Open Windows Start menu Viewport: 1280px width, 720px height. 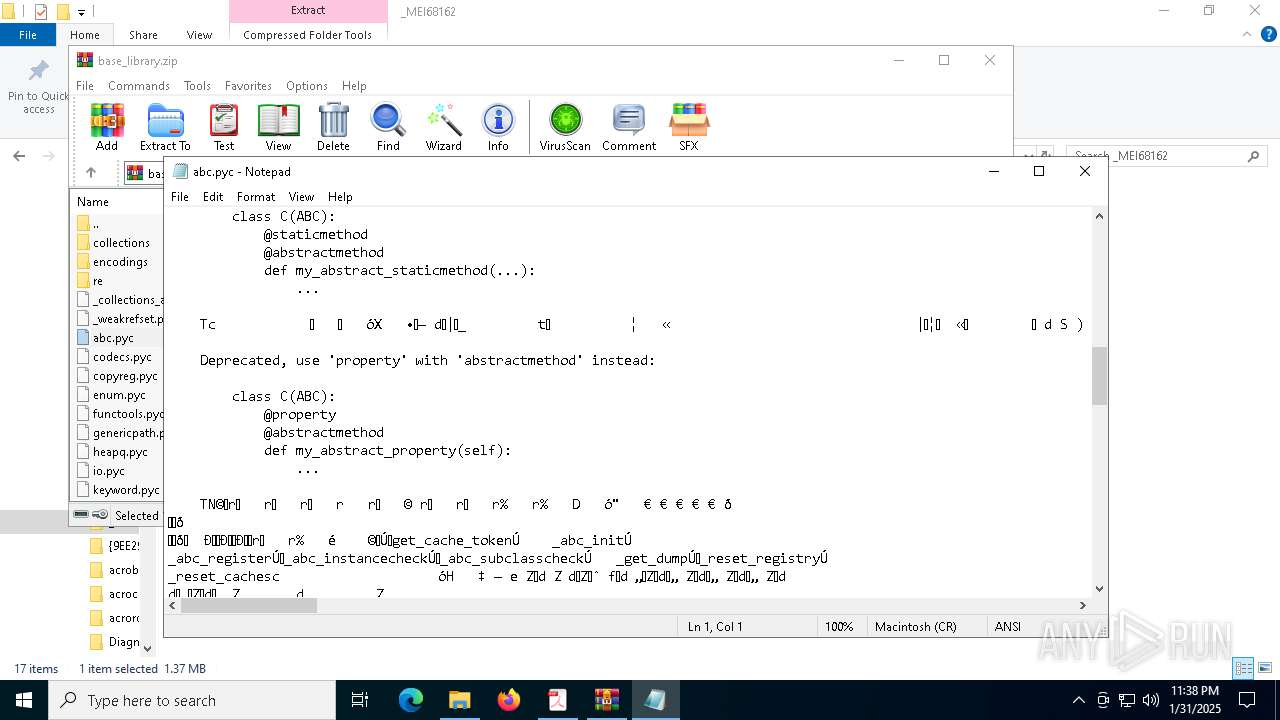24,700
